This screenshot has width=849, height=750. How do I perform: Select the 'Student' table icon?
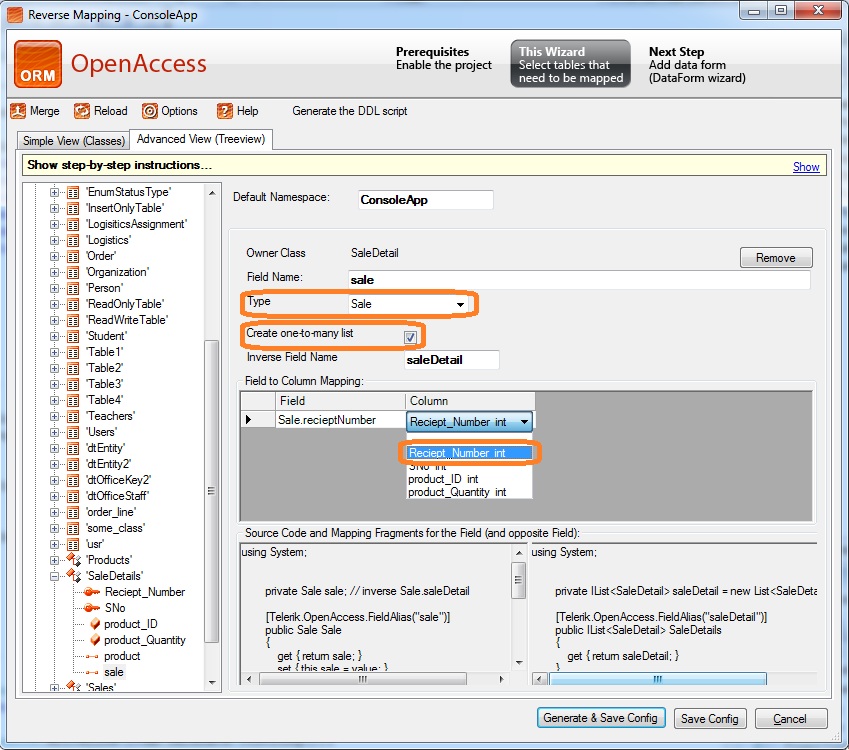coord(73,336)
